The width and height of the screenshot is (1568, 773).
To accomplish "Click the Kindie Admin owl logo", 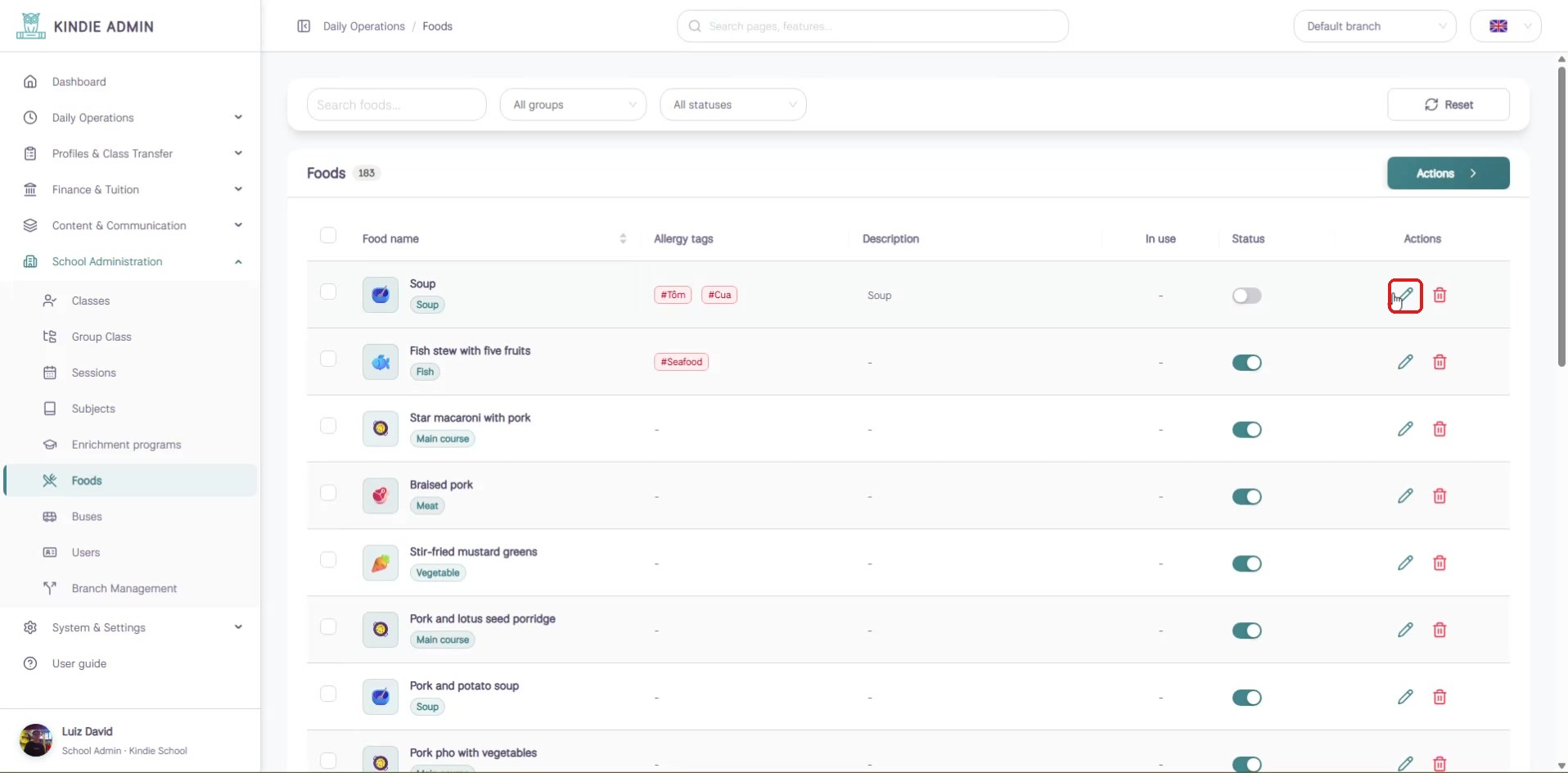I will [31, 26].
